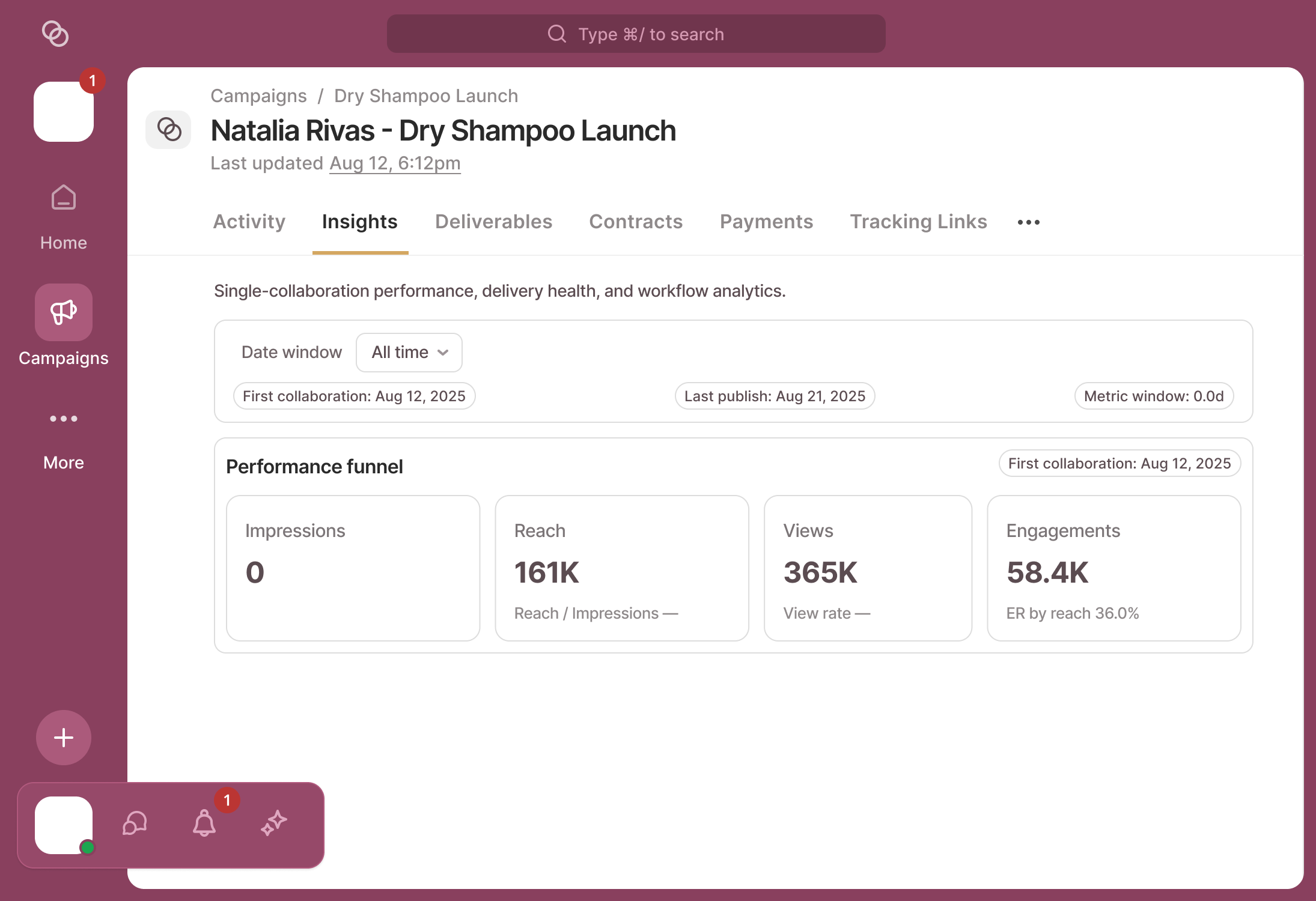Open the chat bubble icon in bottom bar
The height and width of the screenshot is (901, 1316).
click(133, 824)
